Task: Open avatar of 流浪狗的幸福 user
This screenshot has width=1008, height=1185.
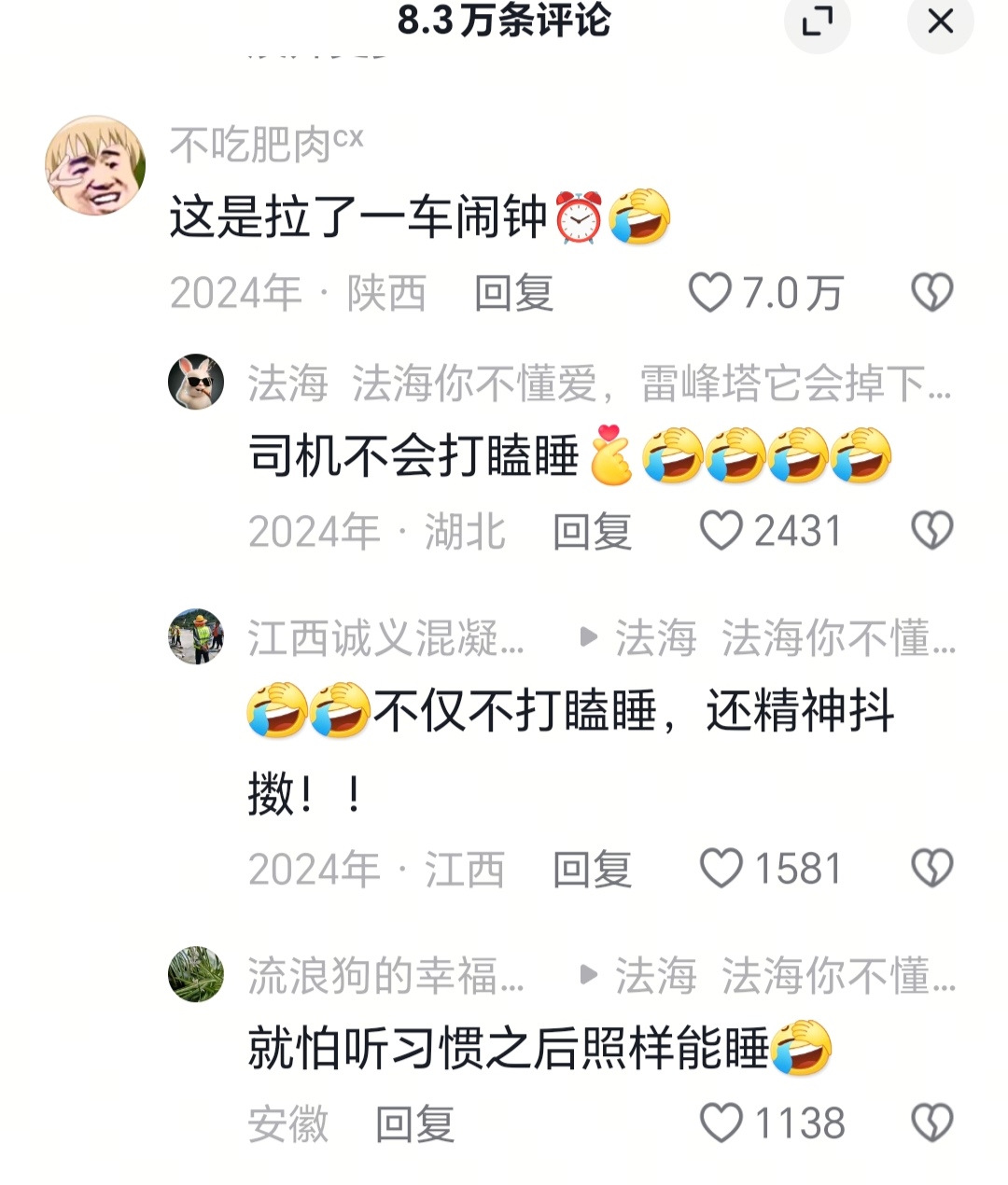Action: pyautogui.click(x=196, y=974)
